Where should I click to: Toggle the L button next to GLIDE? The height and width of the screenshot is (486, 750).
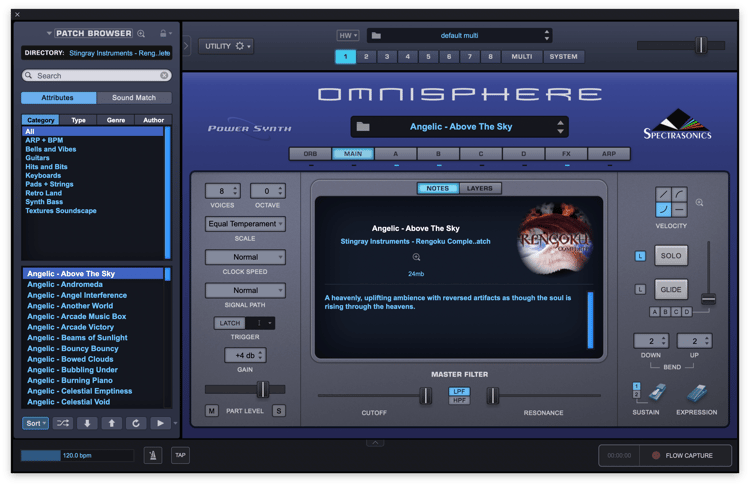(x=640, y=289)
